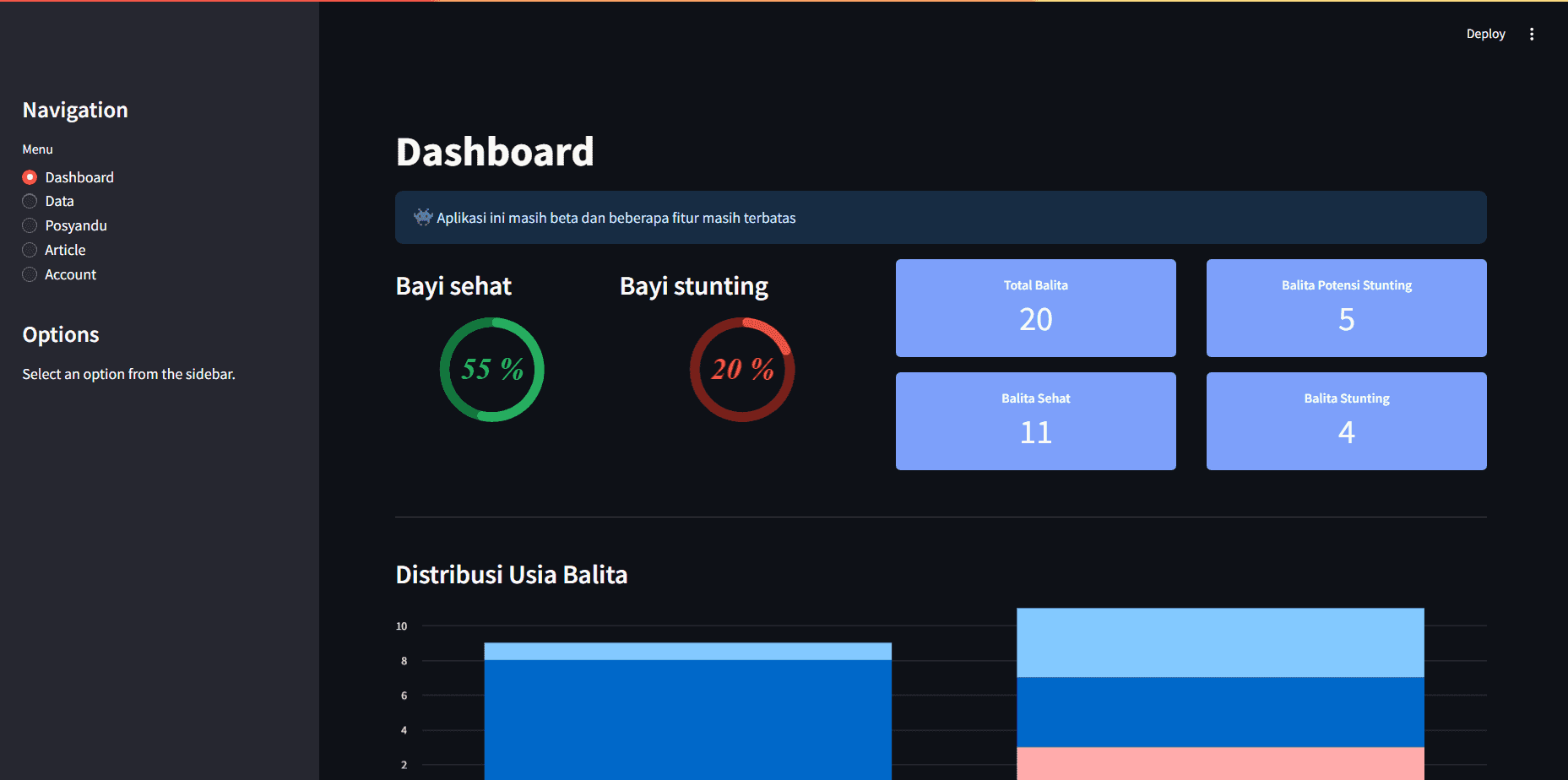1568x780 pixels.
Task: Click the Balita Potensi Stunting card
Action: coord(1346,308)
